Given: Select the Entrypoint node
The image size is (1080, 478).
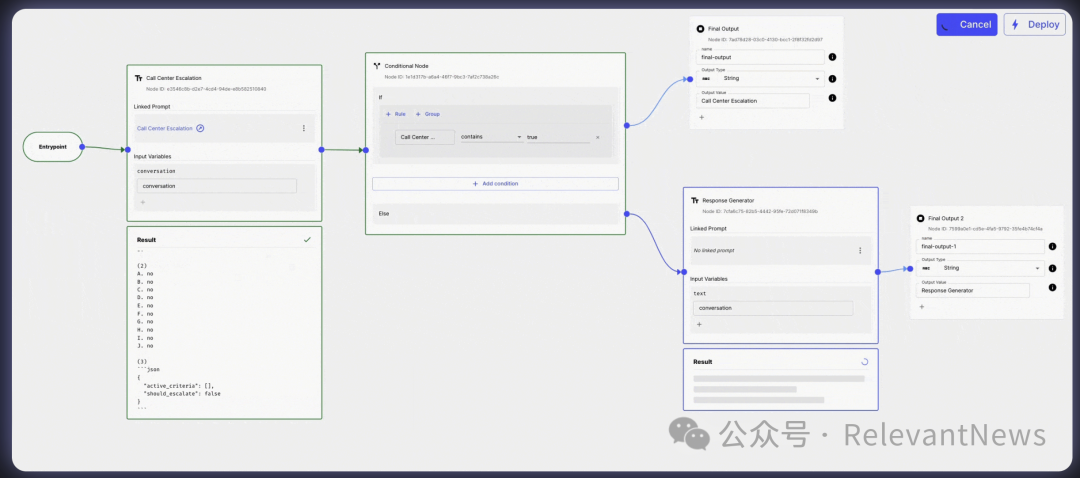Looking at the screenshot, I should coord(53,147).
